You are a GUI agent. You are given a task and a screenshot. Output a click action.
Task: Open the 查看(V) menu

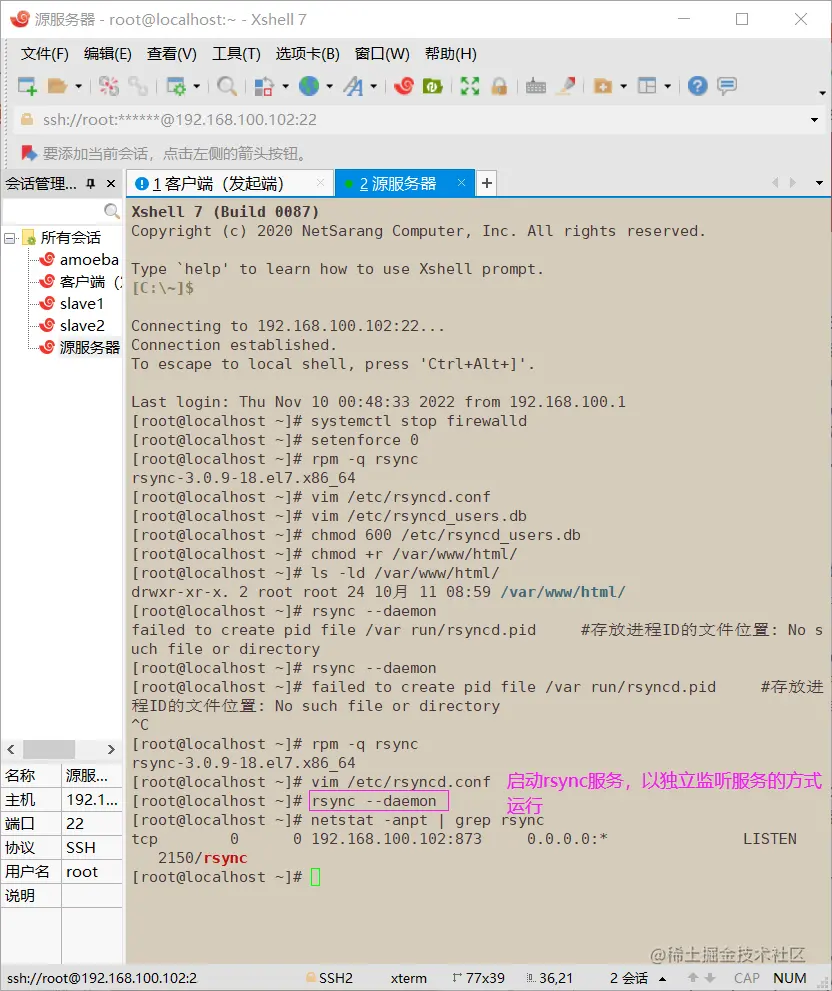click(x=171, y=54)
